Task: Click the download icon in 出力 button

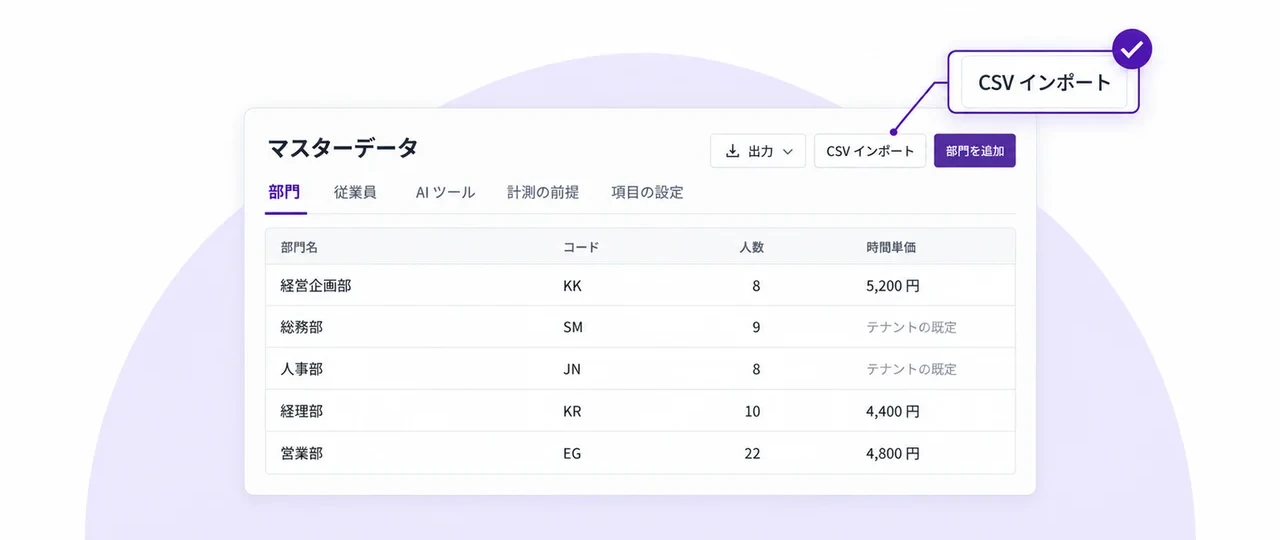Action: click(x=732, y=151)
